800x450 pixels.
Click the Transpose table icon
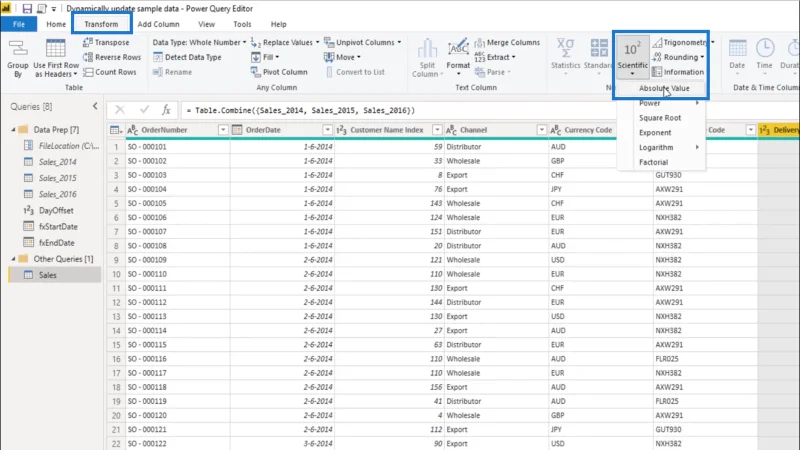coord(88,42)
